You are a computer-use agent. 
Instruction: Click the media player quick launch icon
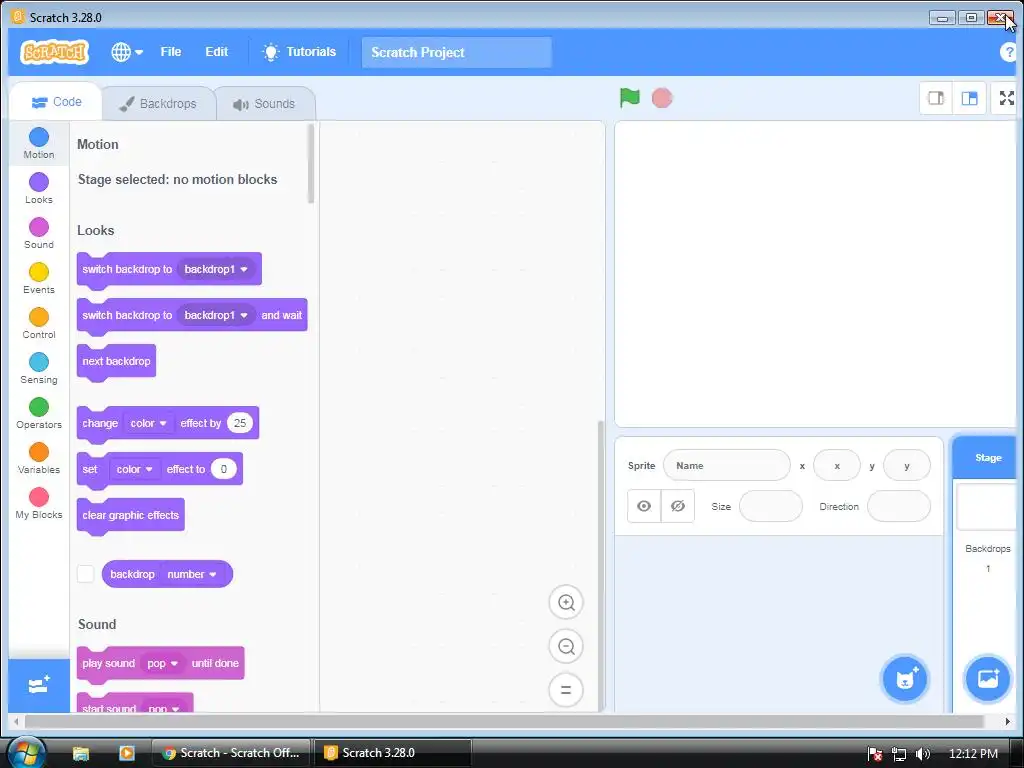coord(127,753)
